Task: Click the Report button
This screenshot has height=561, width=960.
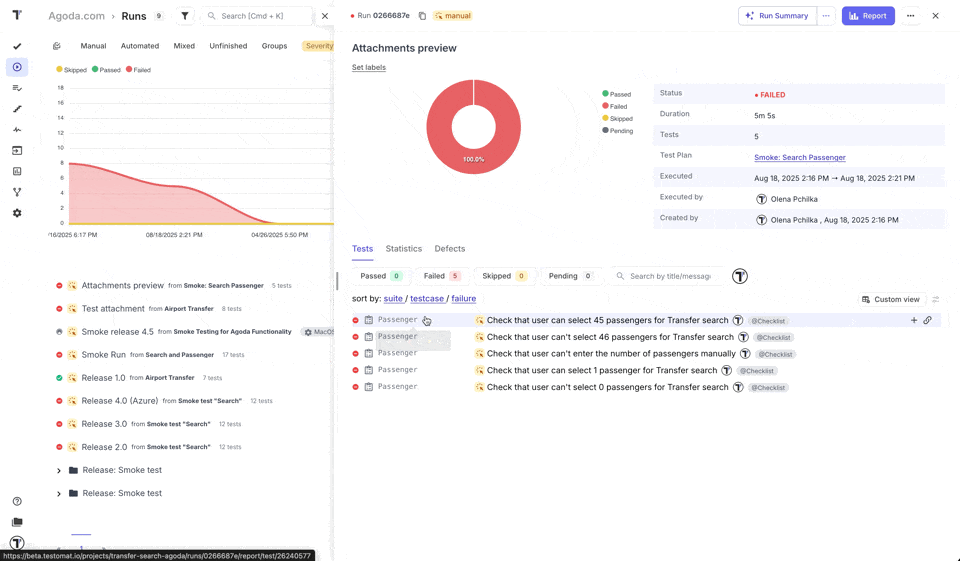Action: pos(868,16)
